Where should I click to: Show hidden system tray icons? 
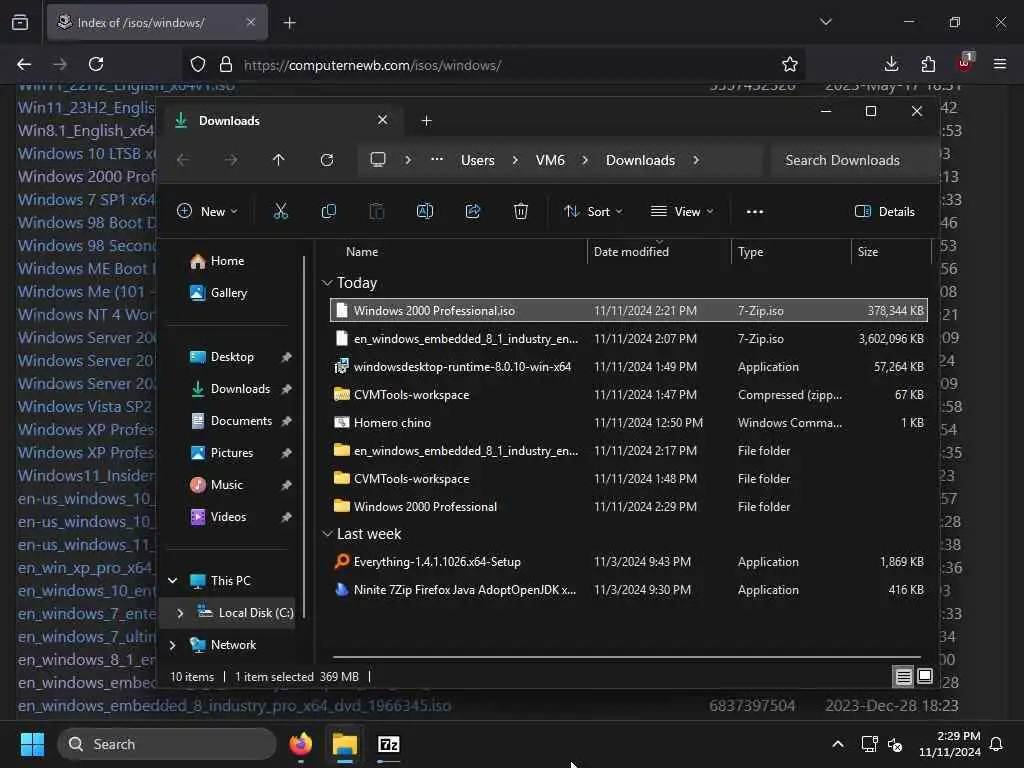click(x=837, y=744)
